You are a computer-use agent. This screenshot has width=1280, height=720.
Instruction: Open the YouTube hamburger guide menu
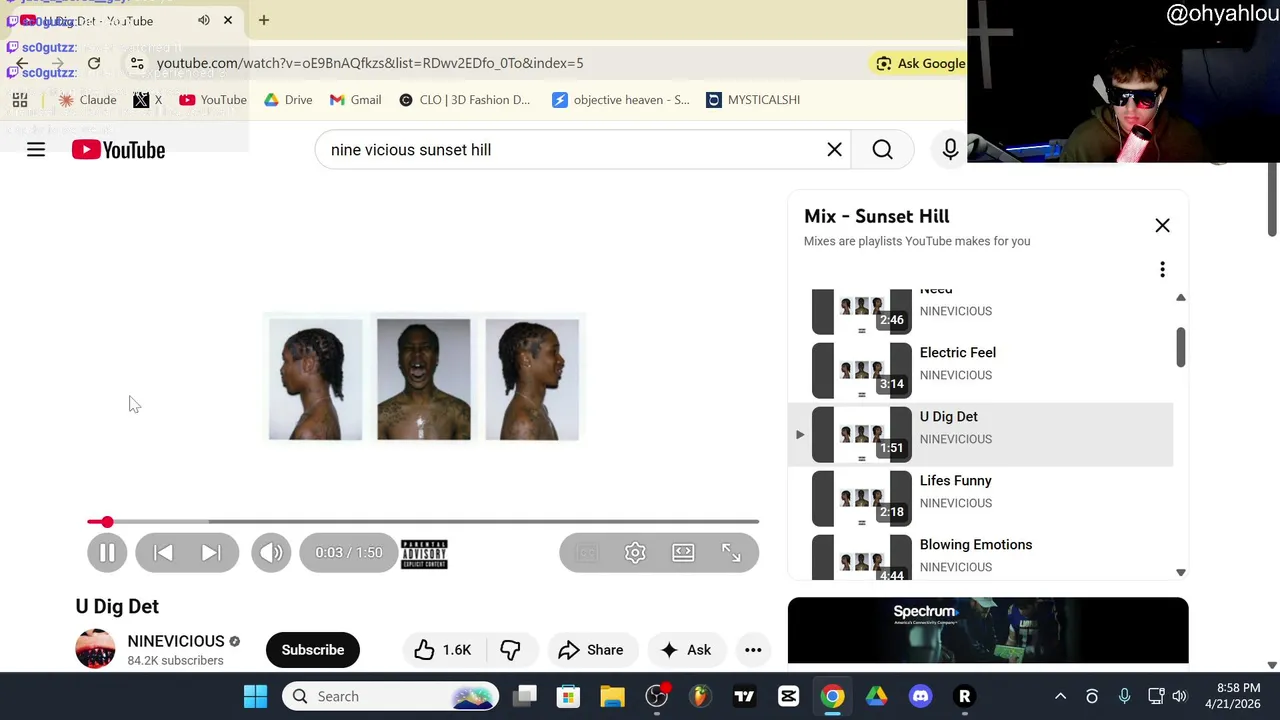point(36,150)
